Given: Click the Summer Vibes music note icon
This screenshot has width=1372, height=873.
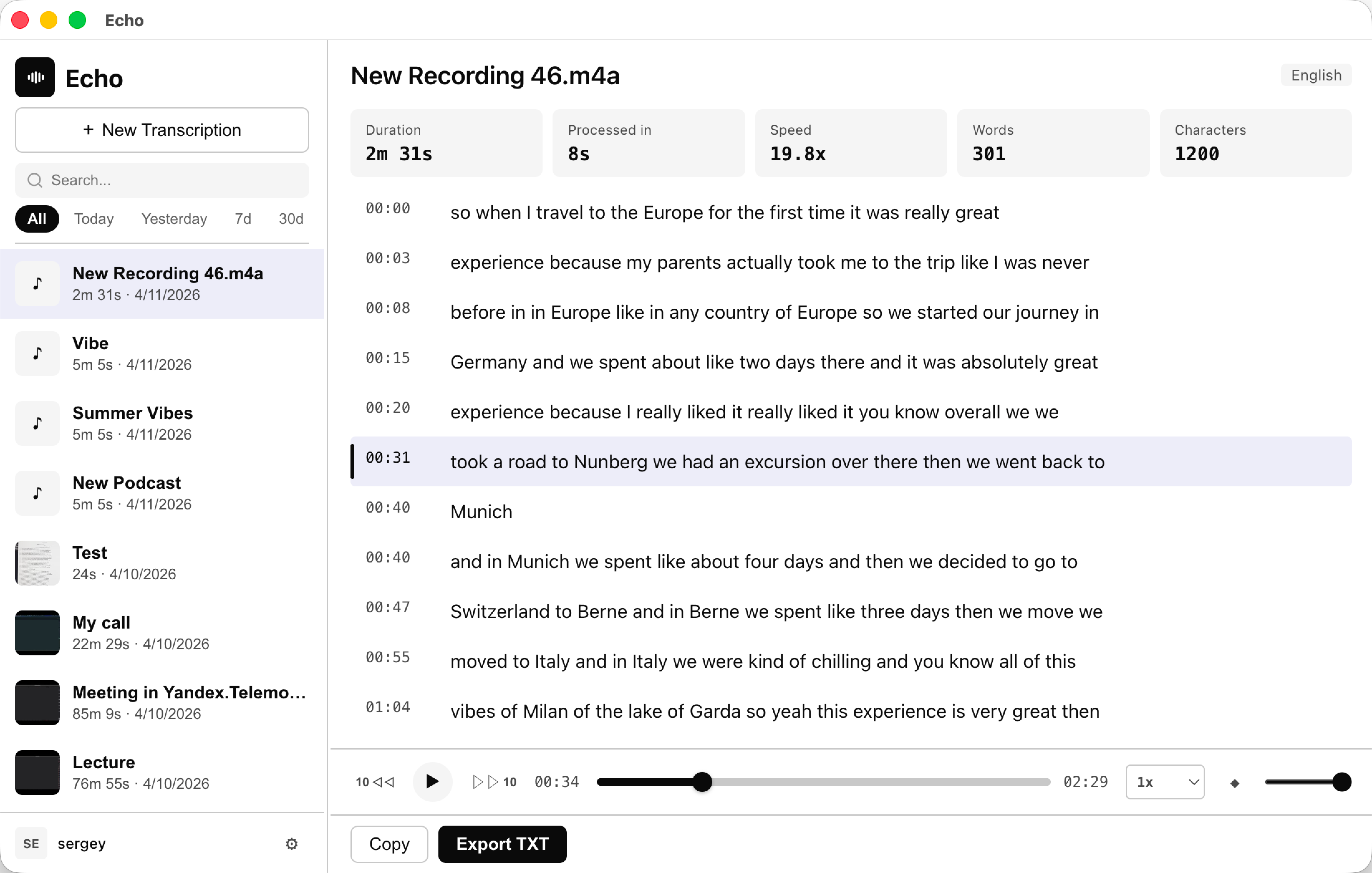Looking at the screenshot, I should (37, 423).
